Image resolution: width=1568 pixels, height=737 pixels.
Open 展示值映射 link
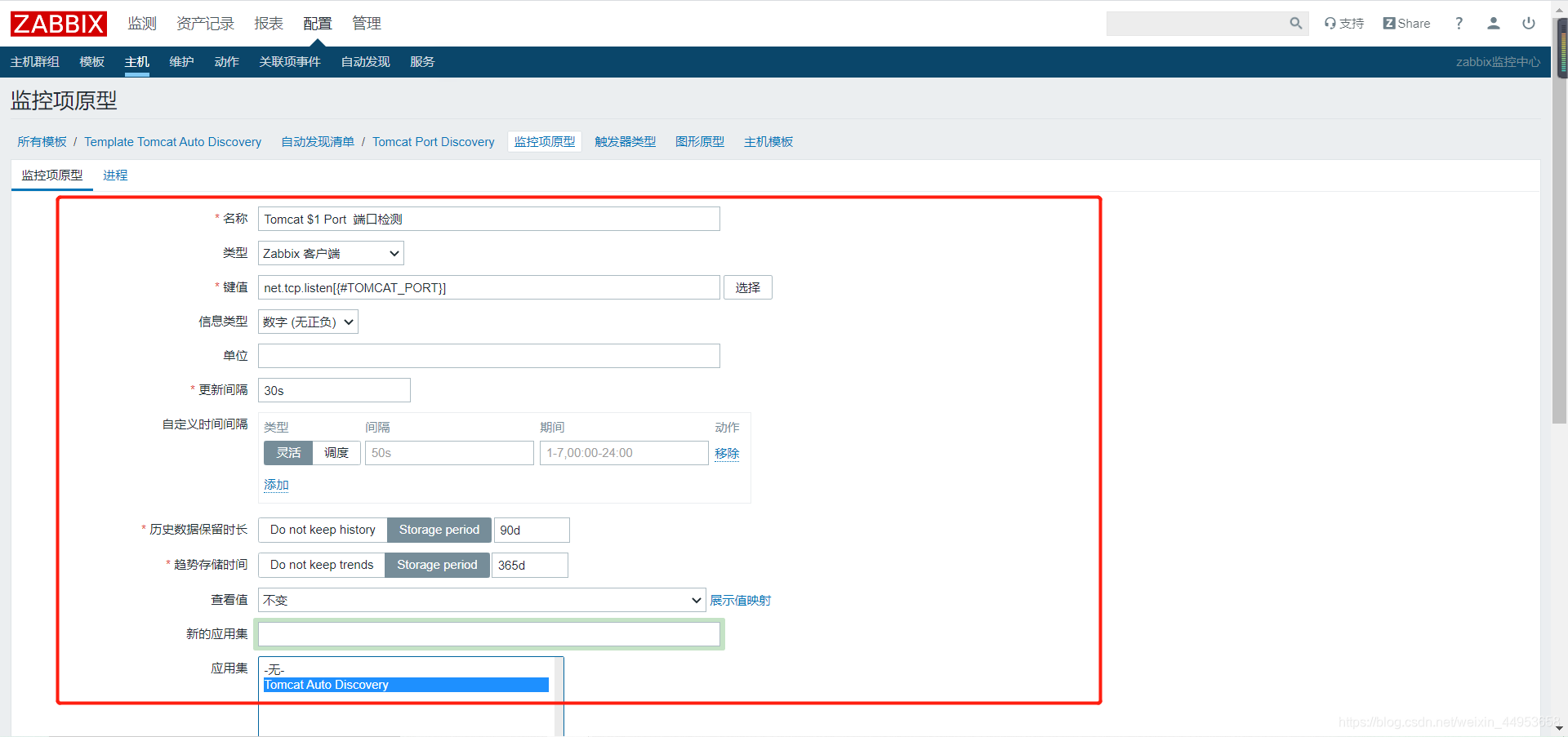[x=741, y=601]
